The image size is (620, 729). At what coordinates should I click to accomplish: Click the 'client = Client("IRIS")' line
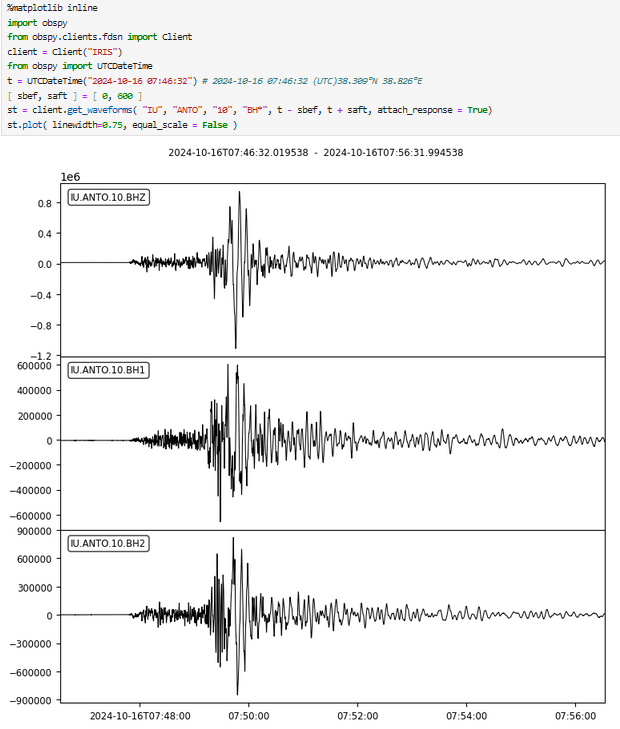[x=65, y=52]
